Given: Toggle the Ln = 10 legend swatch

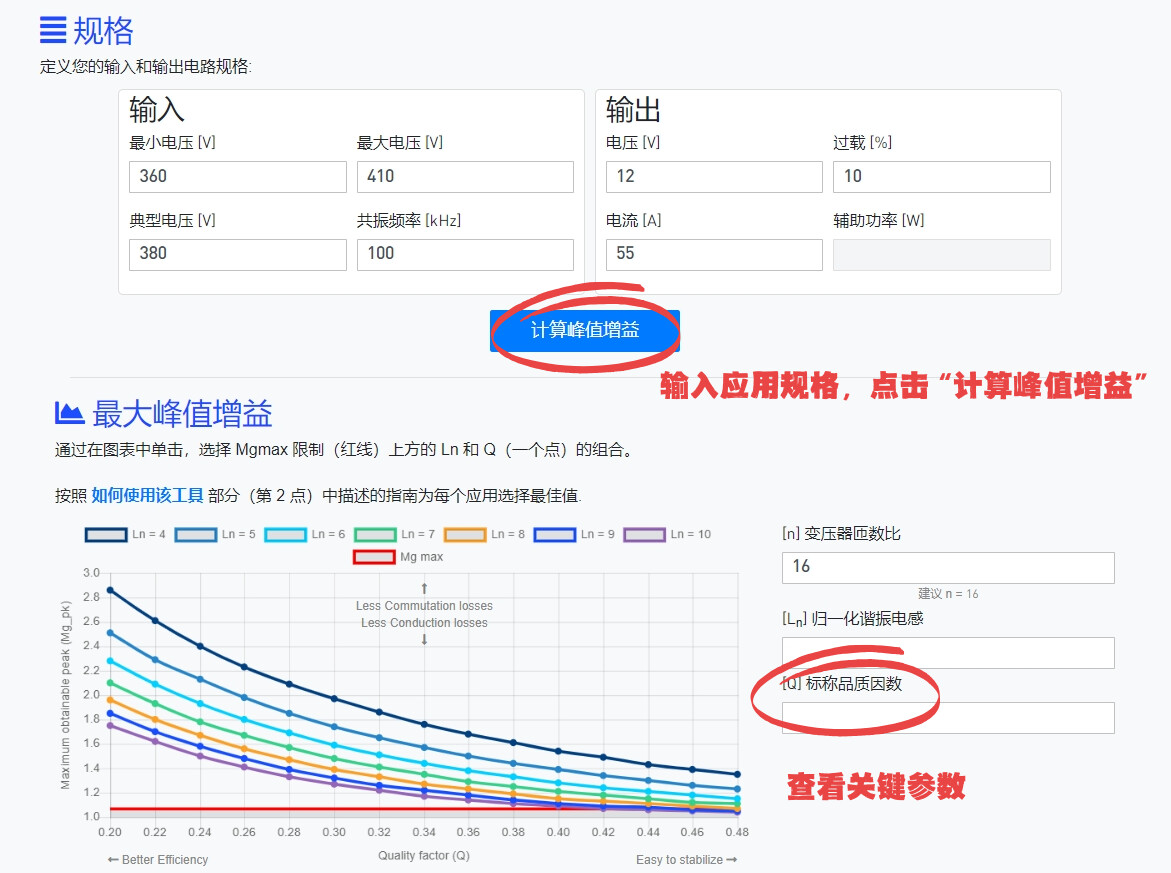Looking at the screenshot, I should [644, 535].
